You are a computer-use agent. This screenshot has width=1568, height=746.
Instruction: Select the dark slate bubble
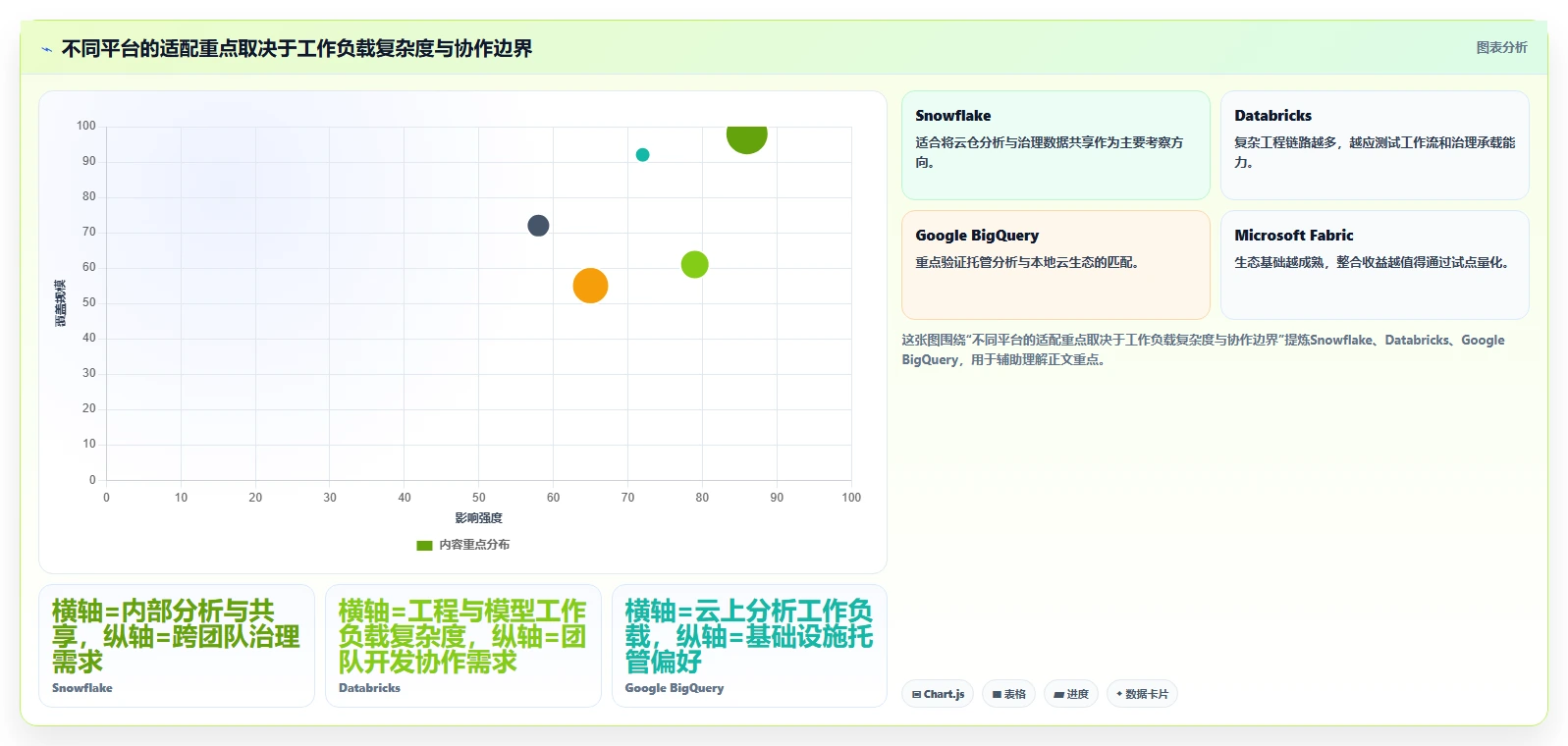pyautogui.click(x=538, y=226)
